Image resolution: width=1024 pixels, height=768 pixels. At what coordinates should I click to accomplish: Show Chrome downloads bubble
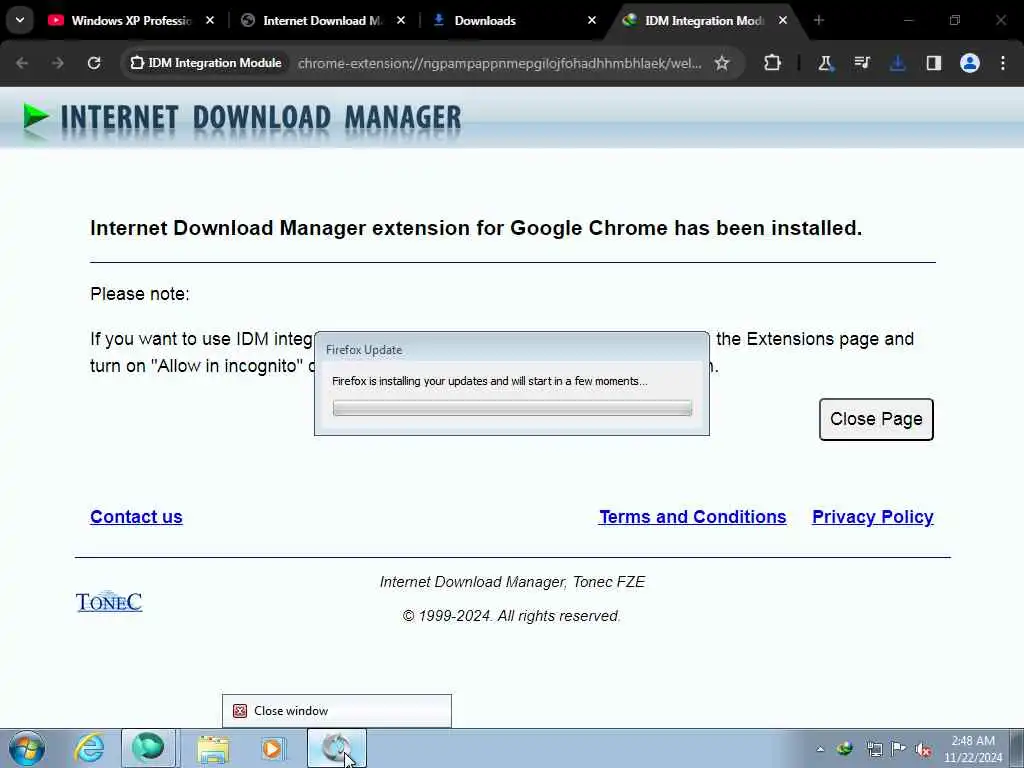[x=898, y=63]
